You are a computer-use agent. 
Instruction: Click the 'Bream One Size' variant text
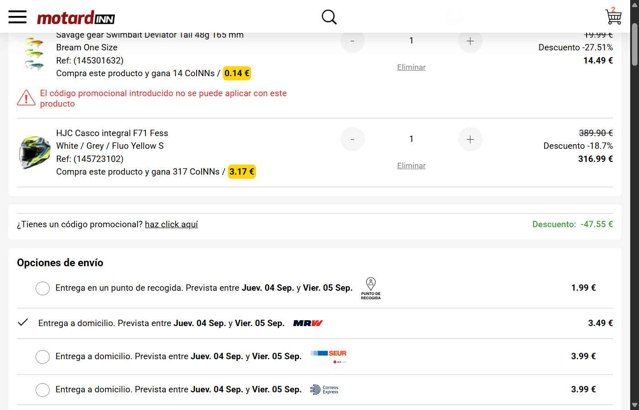[x=87, y=47]
